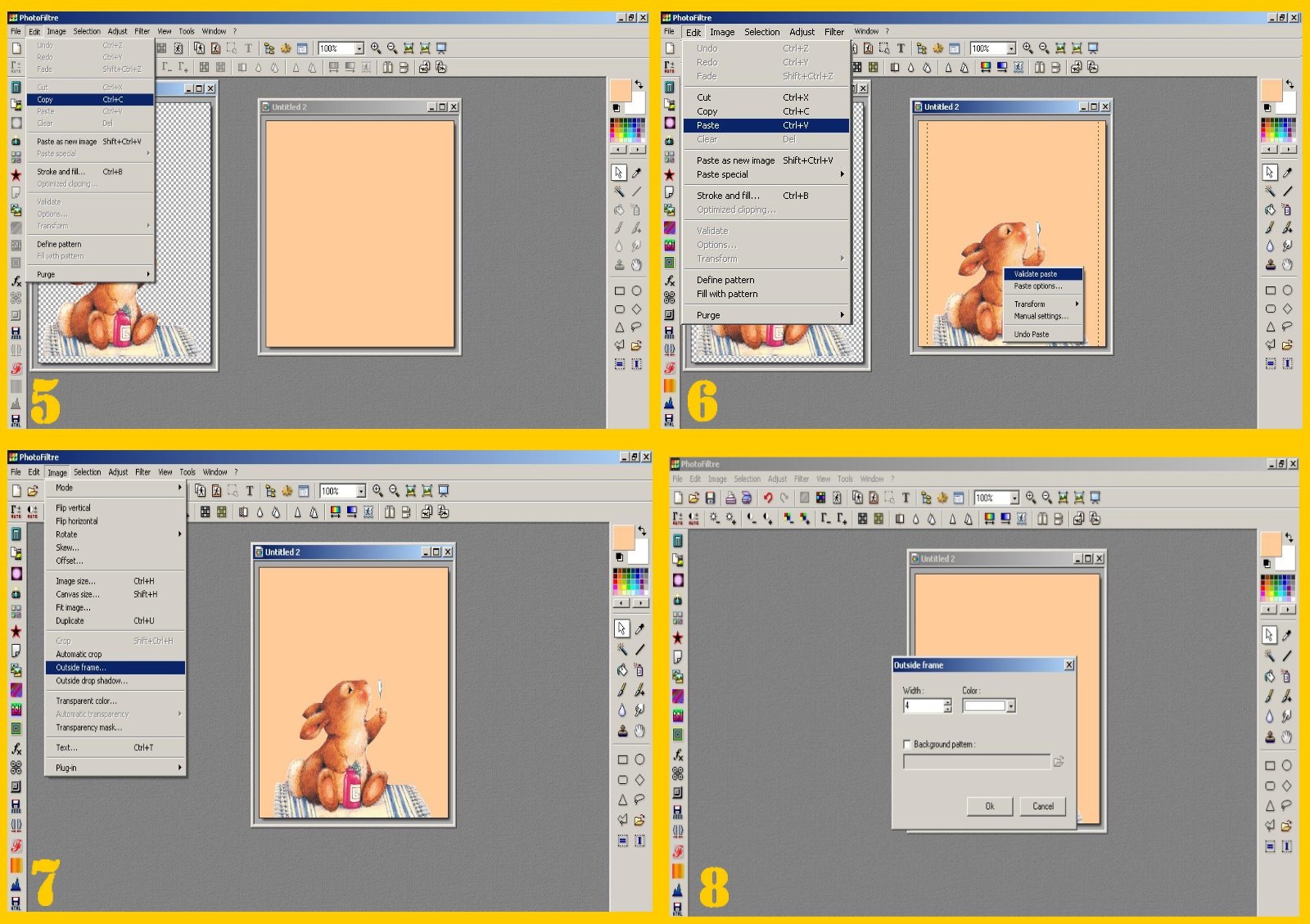Click the Auto levels icon

(x=677, y=518)
